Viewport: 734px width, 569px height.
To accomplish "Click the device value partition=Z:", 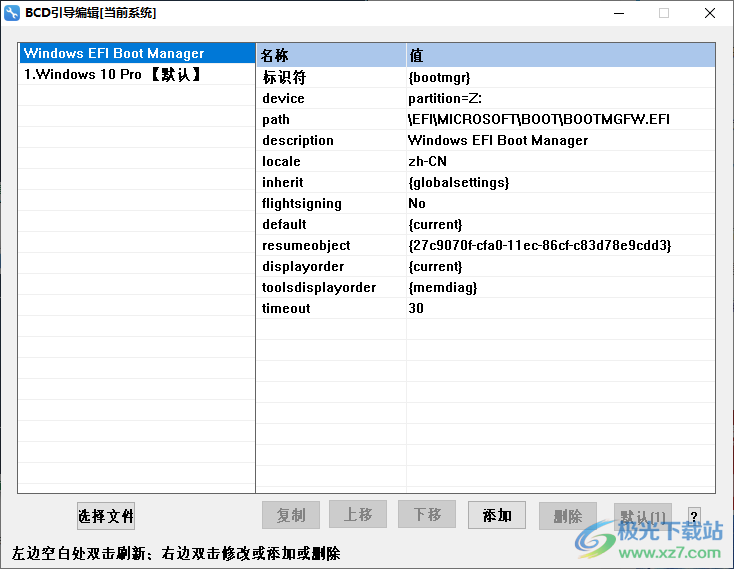I will coord(445,98).
